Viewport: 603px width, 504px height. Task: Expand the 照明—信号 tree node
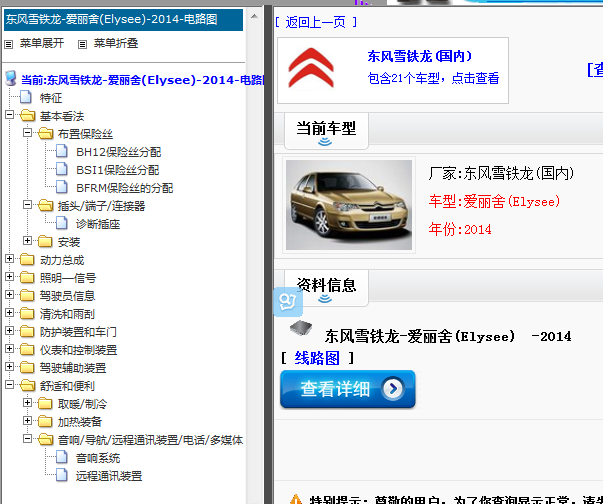pos(9,277)
